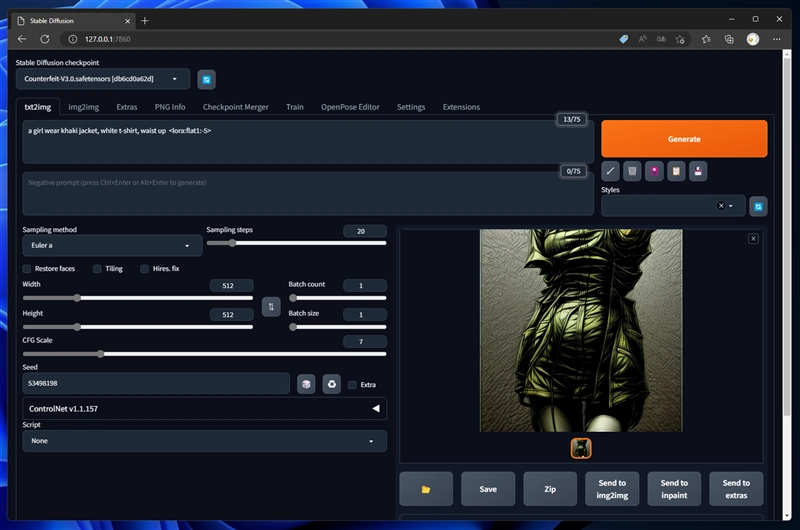Viewport: 800px width, 530px height.
Task: Click the CFG Scale slider handle
Action: pyautogui.click(x=100, y=353)
